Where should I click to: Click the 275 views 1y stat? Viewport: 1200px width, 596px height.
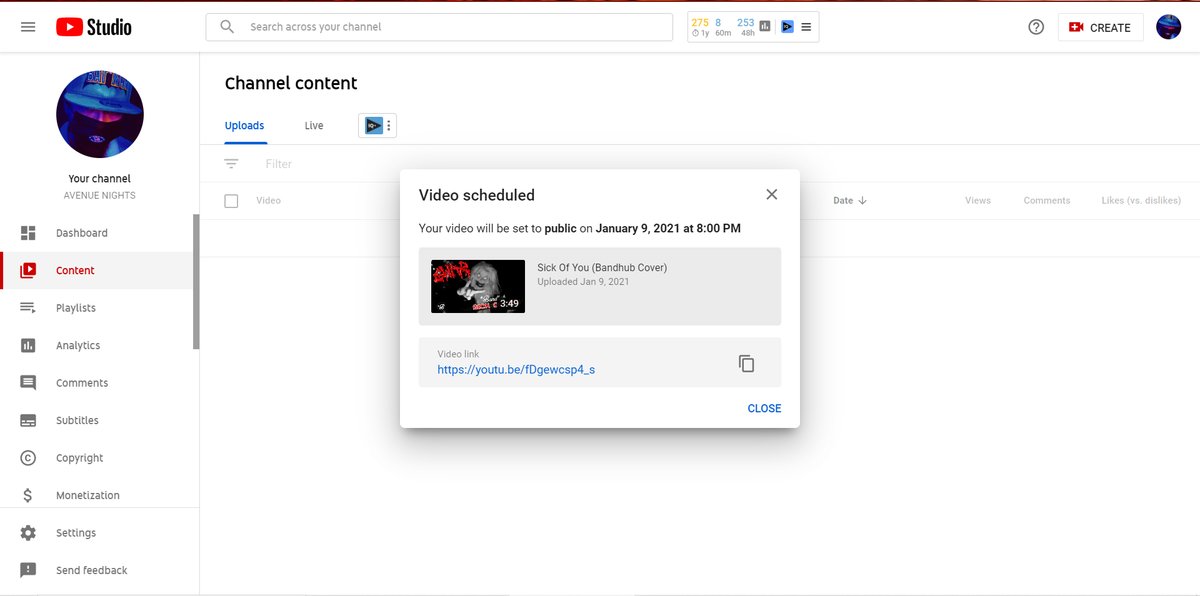699,27
